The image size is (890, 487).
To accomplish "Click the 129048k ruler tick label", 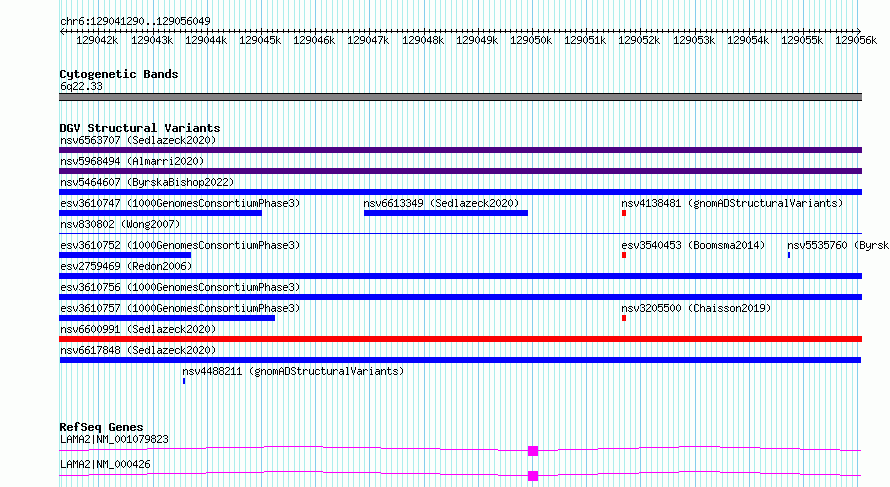I will coord(423,40).
